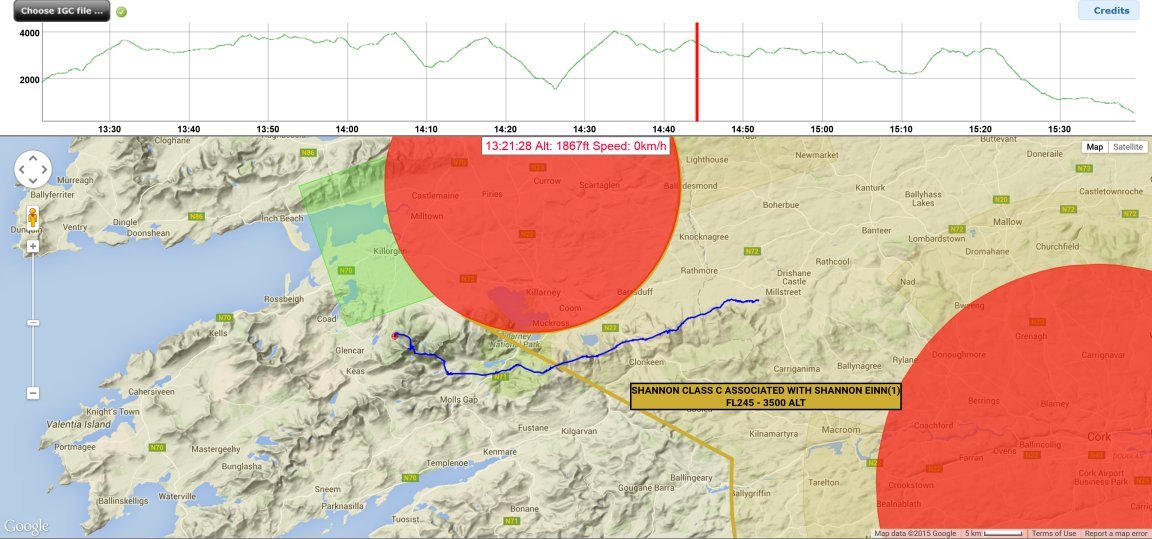The width and height of the screenshot is (1152, 539).
Task: Click the Shannon Class C airspace label
Action: [765, 397]
